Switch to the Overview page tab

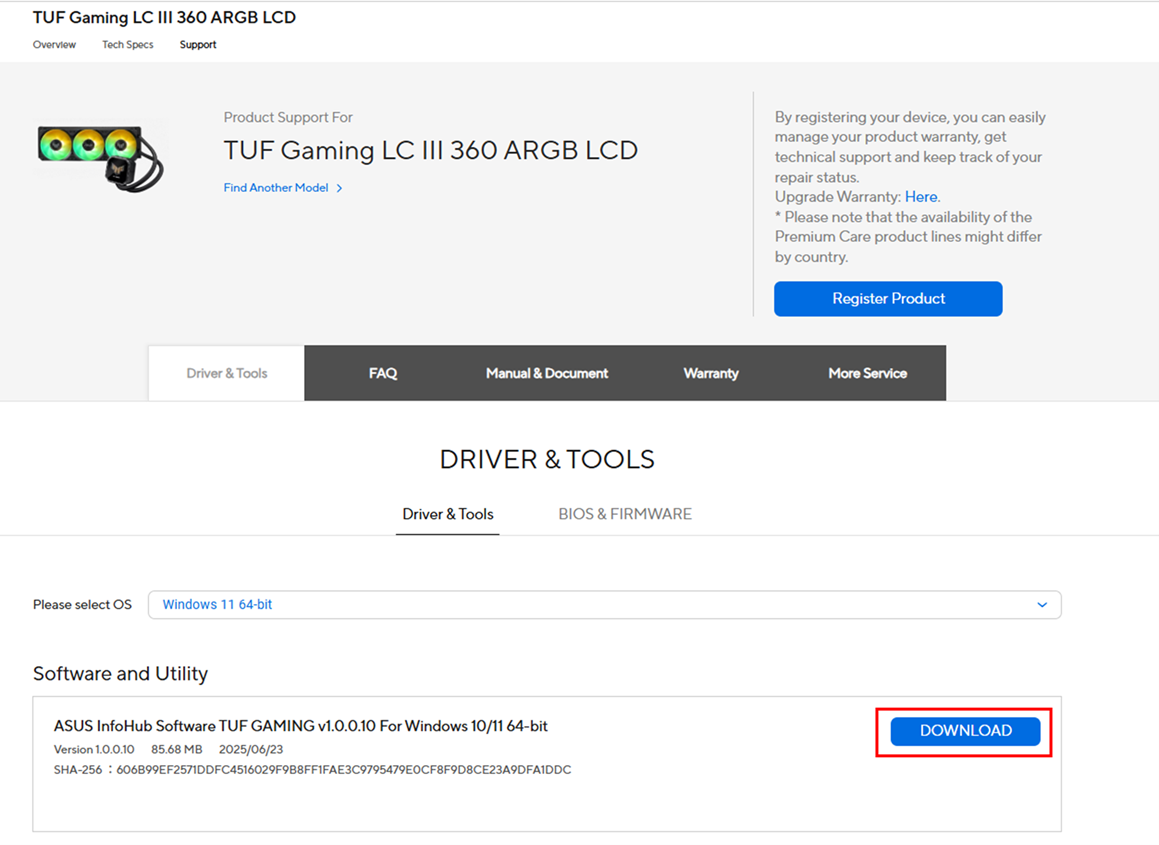(x=54, y=44)
